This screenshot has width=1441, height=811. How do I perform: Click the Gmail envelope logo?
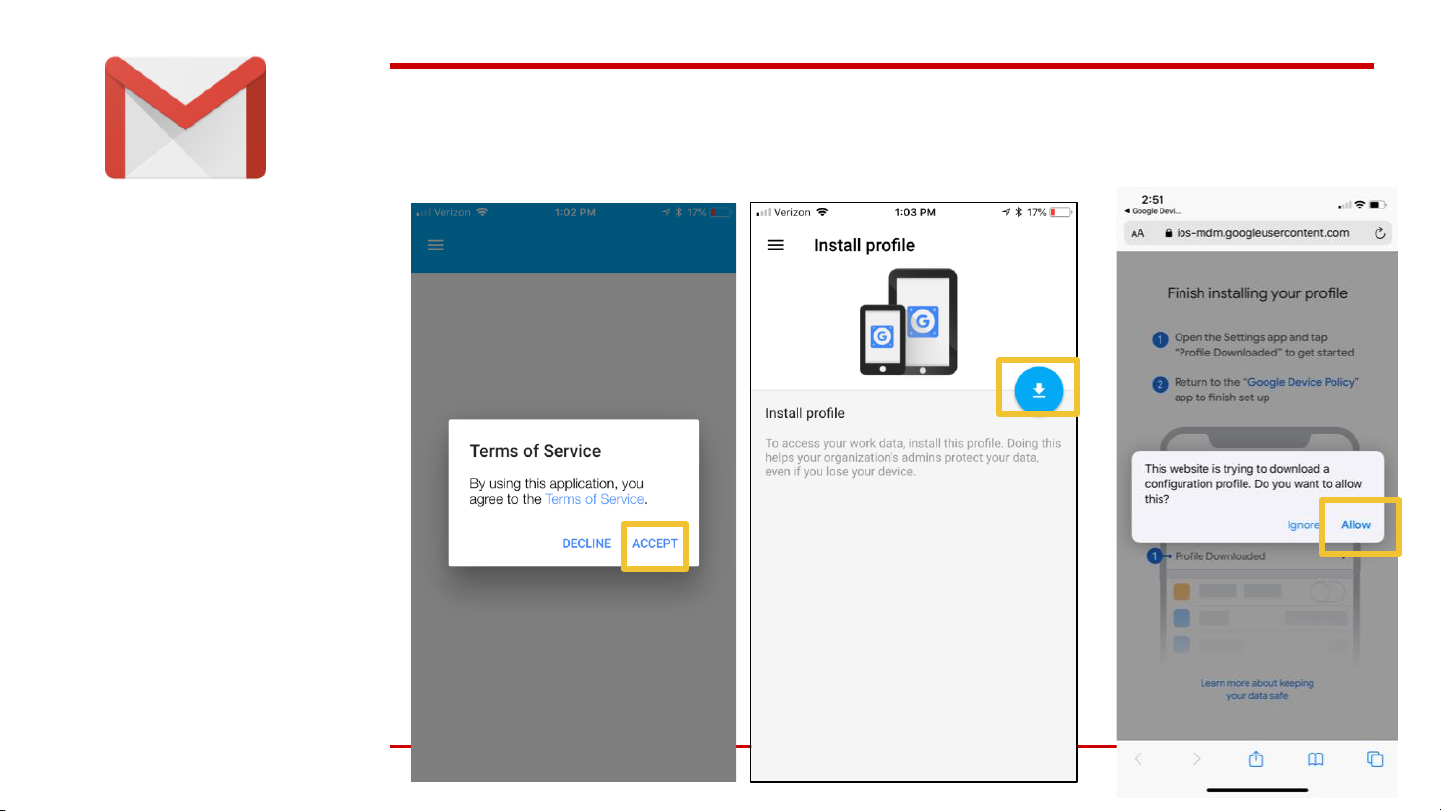(x=185, y=118)
